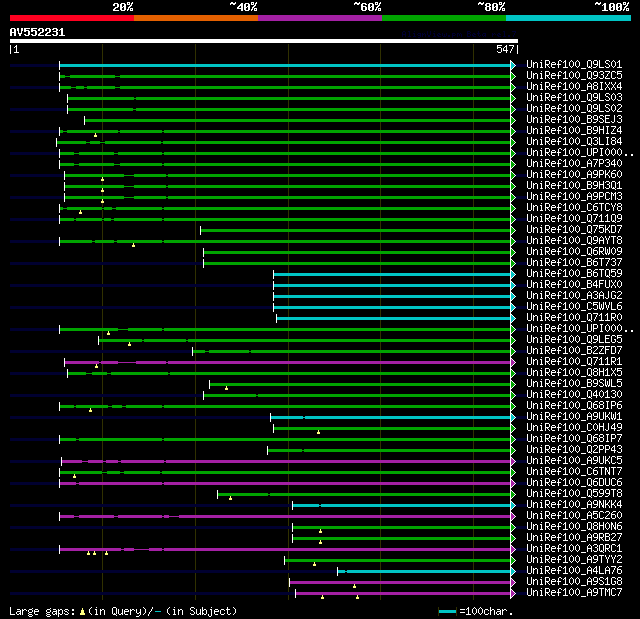Click the UniRef100_B9HIZ4 hit name
Viewport: 640px width, 619px height.
pyautogui.click(x=574, y=131)
